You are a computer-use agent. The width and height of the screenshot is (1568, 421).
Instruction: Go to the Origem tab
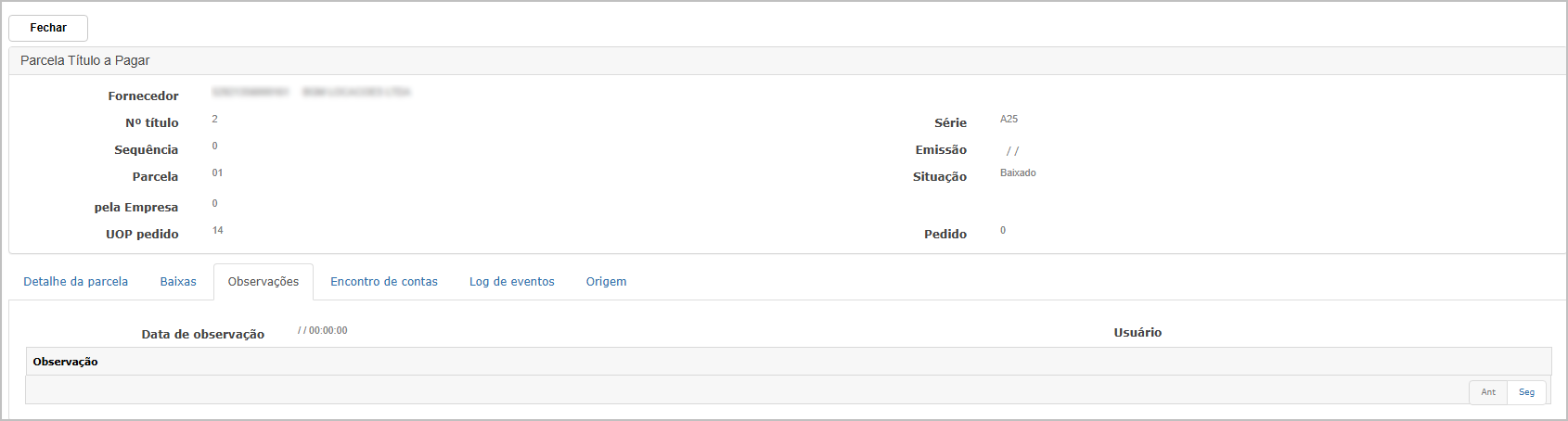(606, 282)
